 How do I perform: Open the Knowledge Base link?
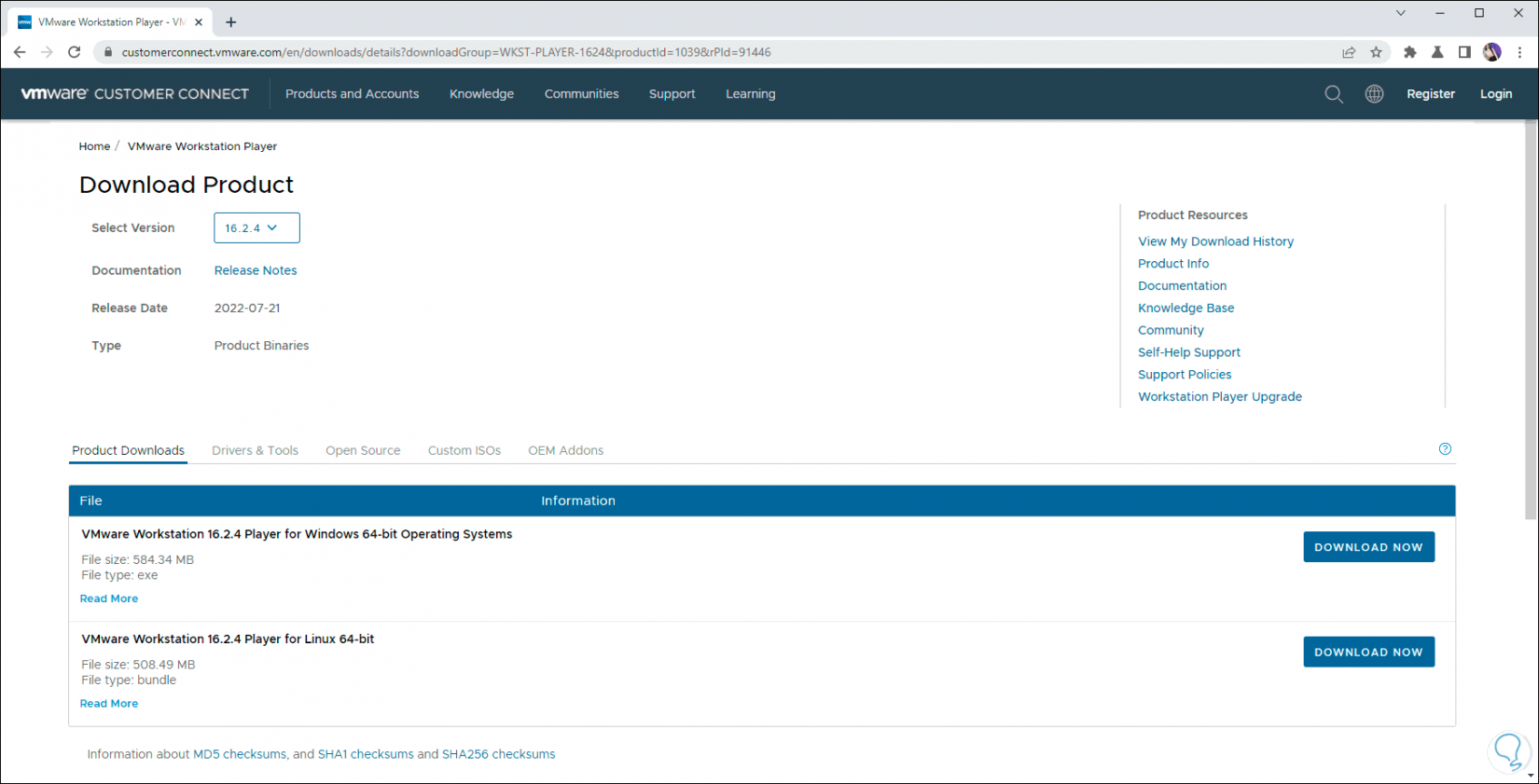click(x=1185, y=308)
